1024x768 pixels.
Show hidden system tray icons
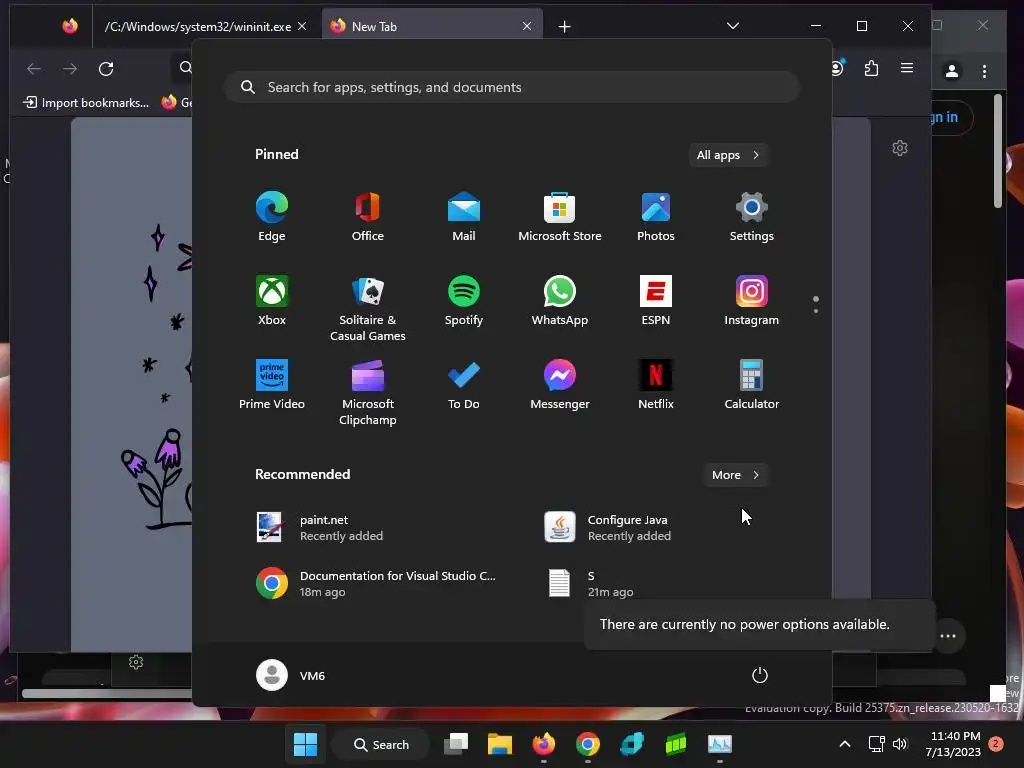[844, 744]
